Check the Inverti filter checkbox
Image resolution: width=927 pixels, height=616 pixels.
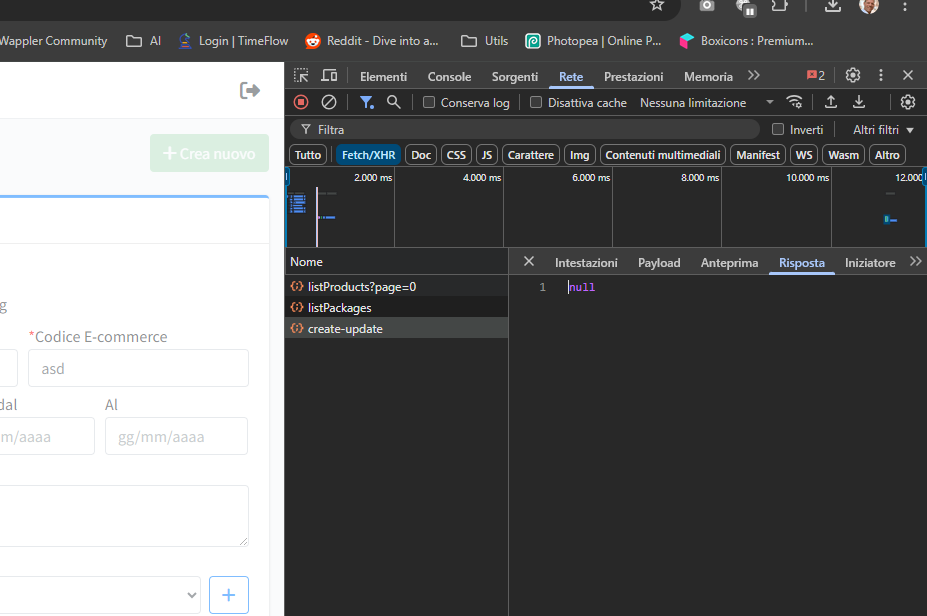[778, 129]
